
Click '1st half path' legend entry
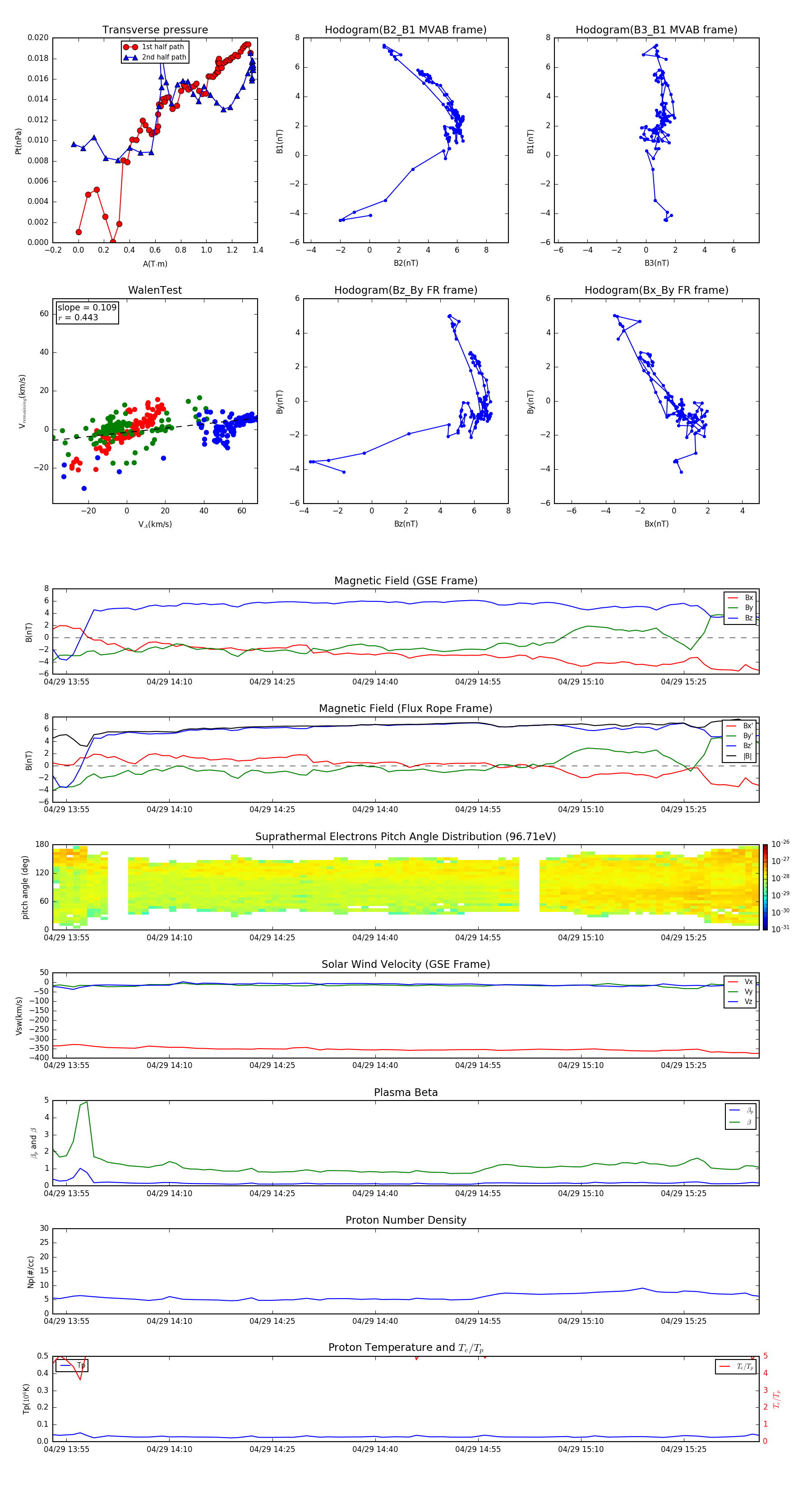coord(155,47)
